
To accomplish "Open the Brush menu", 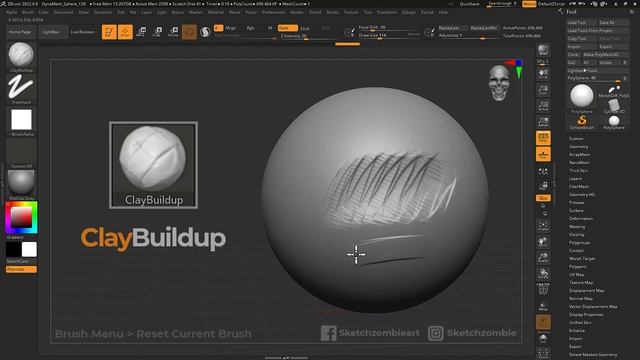I will 28,12.
